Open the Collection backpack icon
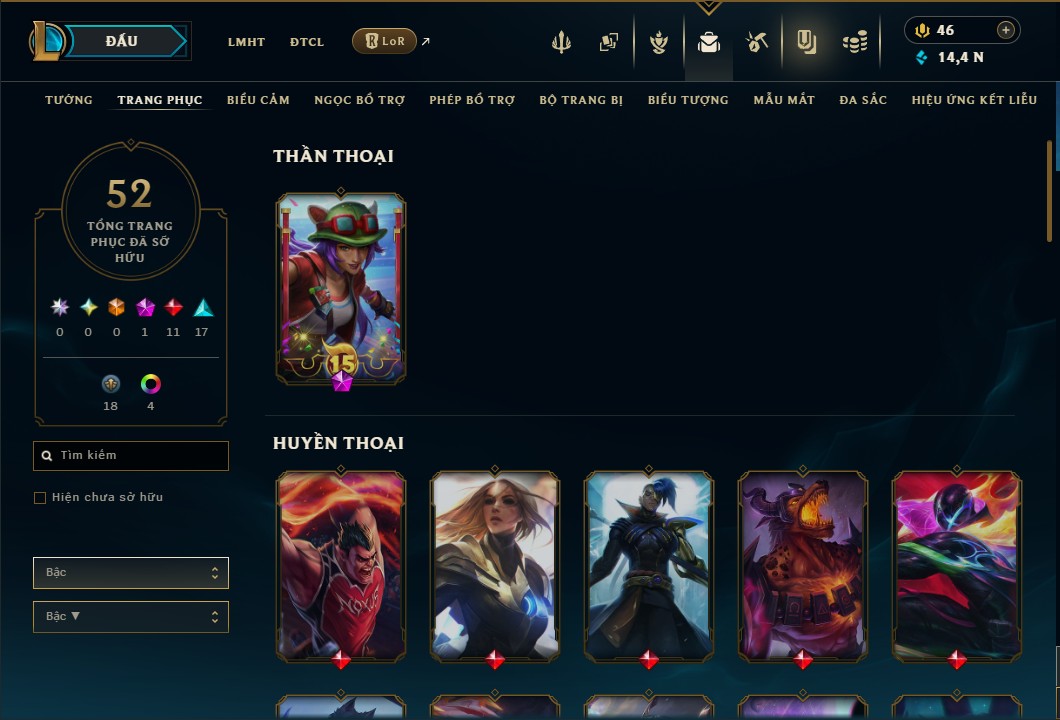The width and height of the screenshot is (1060, 720). point(708,43)
